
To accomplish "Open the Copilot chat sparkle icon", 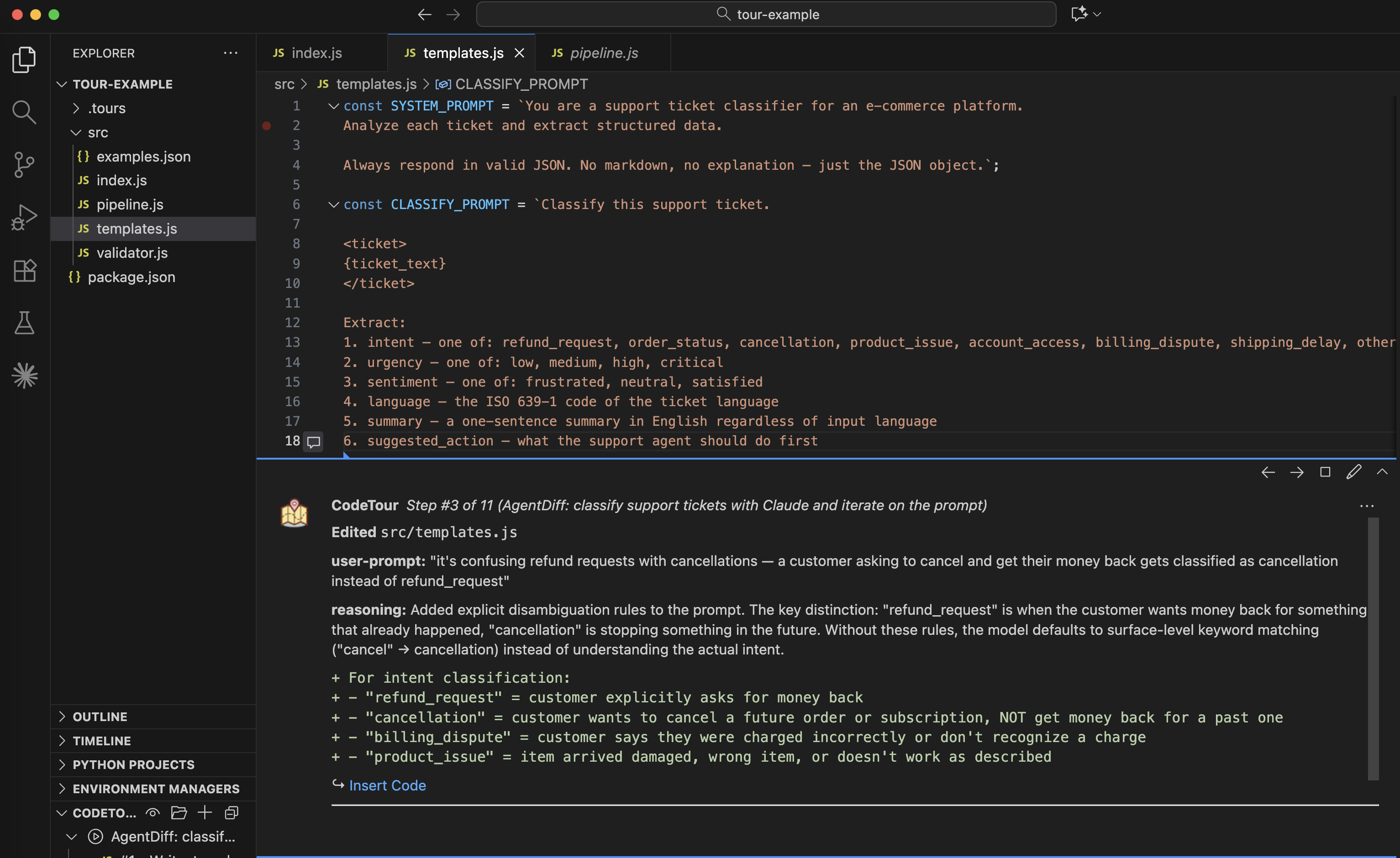I will click(x=1079, y=14).
